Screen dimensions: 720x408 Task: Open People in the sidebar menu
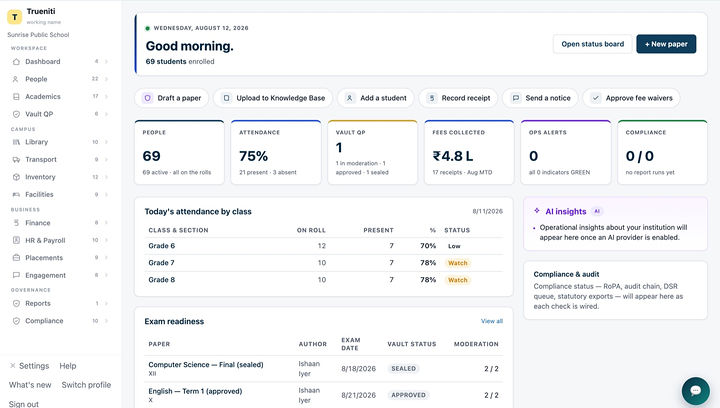click(x=60, y=79)
